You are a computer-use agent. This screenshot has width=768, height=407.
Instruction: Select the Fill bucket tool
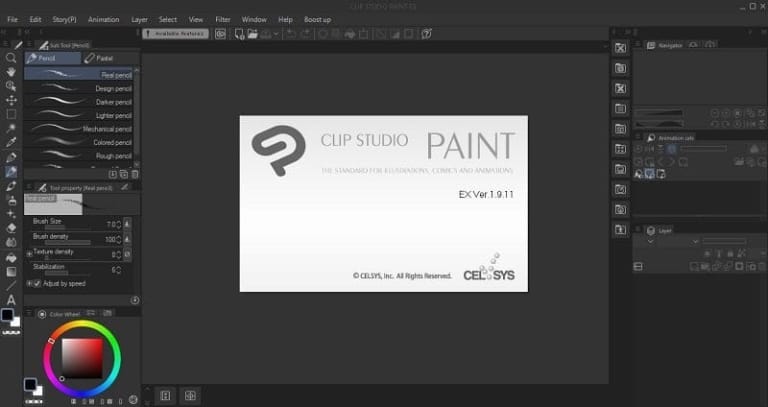11,257
